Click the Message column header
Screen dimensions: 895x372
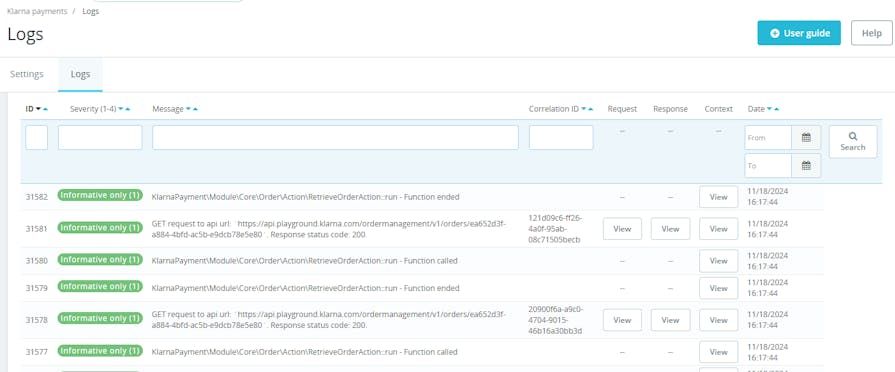click(x=168, y=109)
